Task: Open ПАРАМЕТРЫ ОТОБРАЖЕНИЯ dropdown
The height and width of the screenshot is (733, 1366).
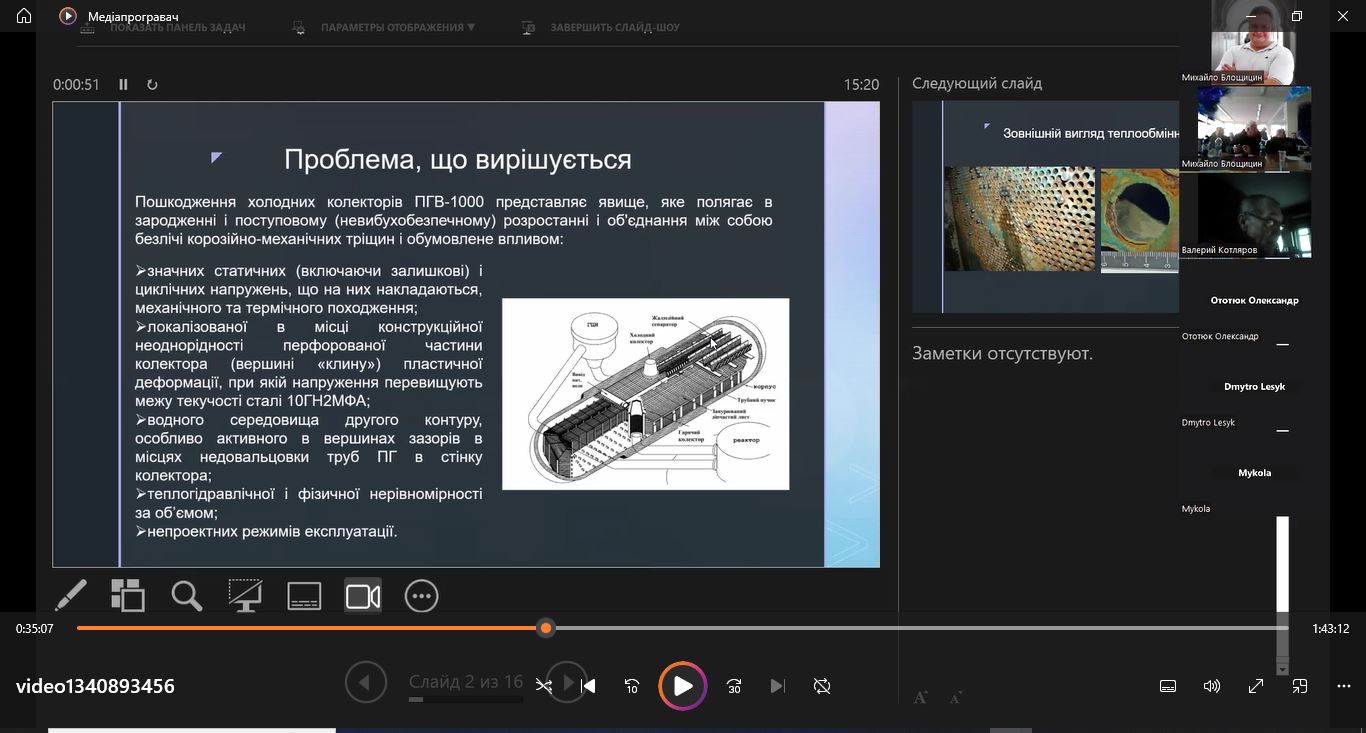Action: pyautogui.click(x=384, y=27)
